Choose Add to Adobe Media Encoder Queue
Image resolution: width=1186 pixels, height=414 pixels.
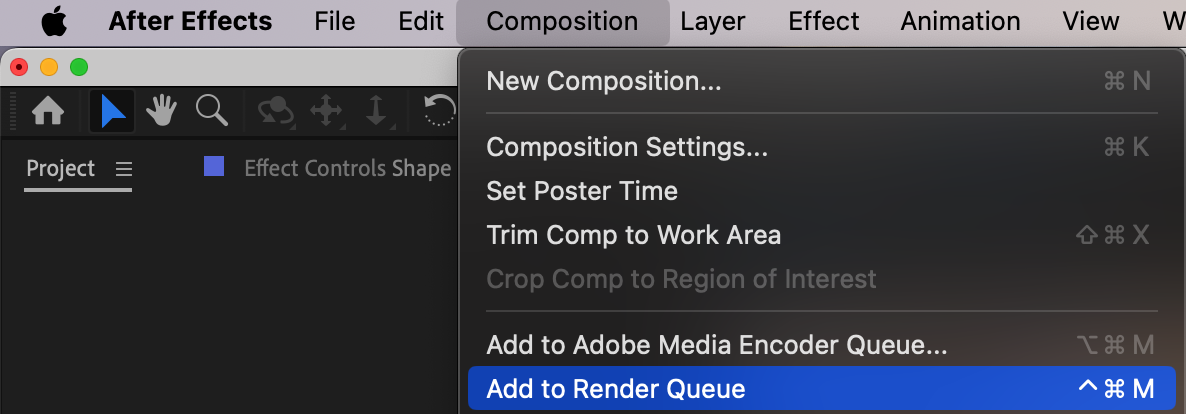(x=716, y=345)
